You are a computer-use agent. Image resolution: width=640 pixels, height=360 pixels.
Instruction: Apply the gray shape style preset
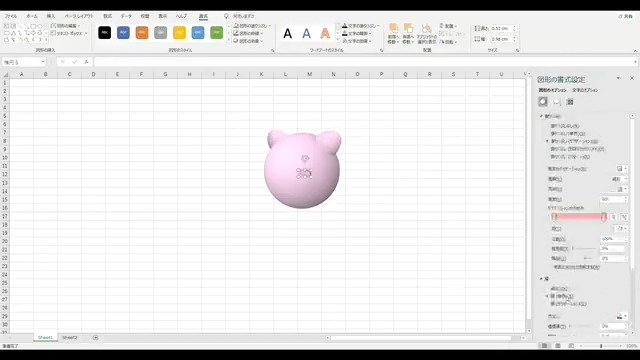click(x=160, y=33)
